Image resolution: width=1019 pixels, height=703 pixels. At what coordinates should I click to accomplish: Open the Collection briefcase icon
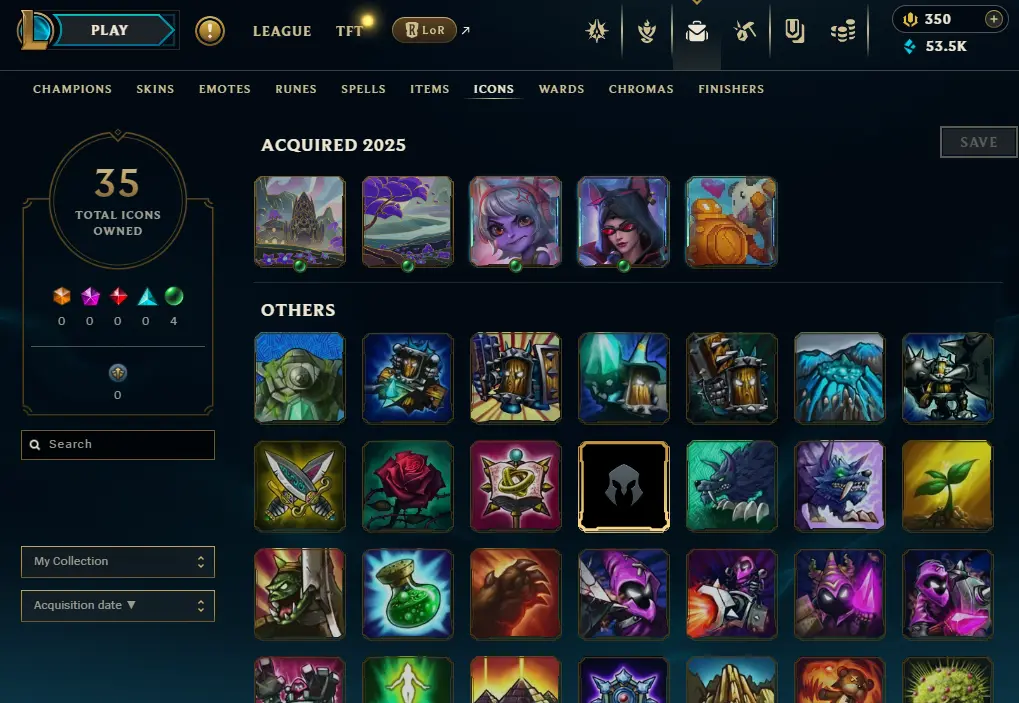(697, 31)
